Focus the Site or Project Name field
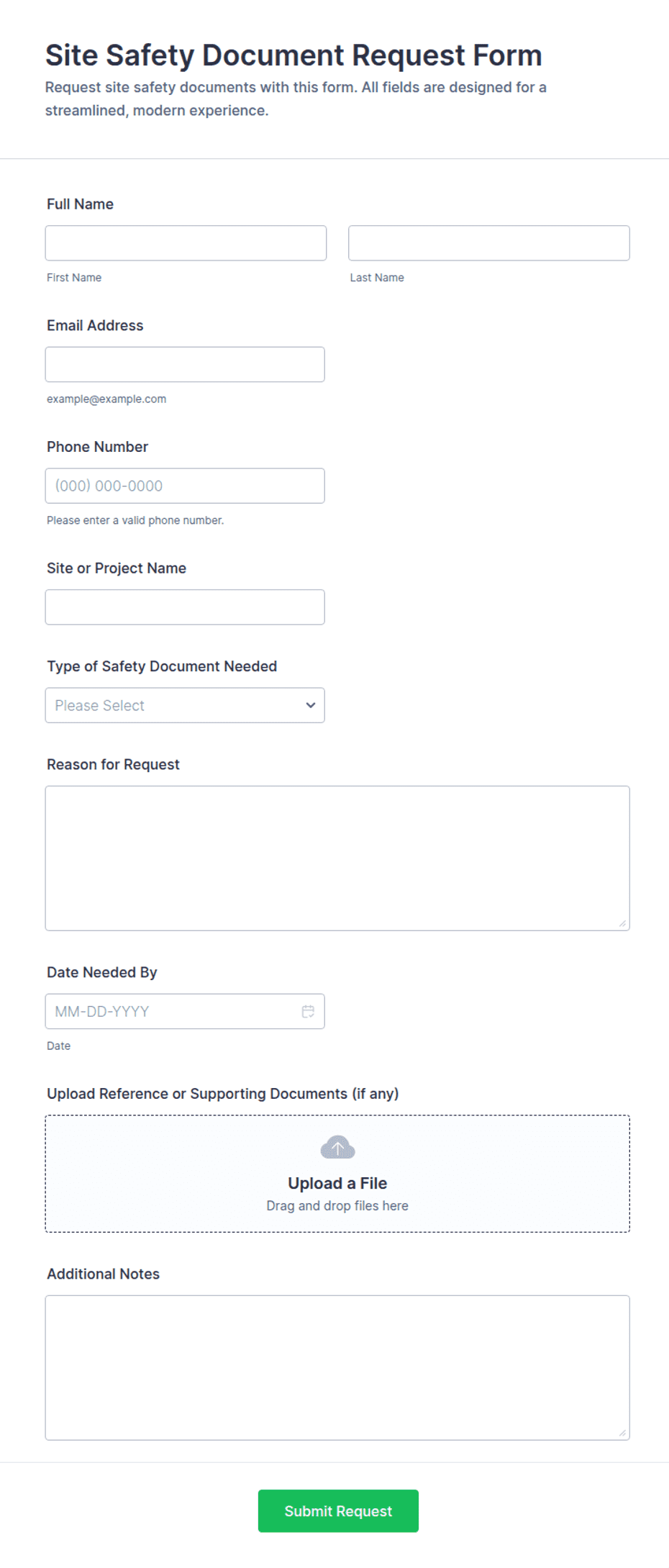 185,607
